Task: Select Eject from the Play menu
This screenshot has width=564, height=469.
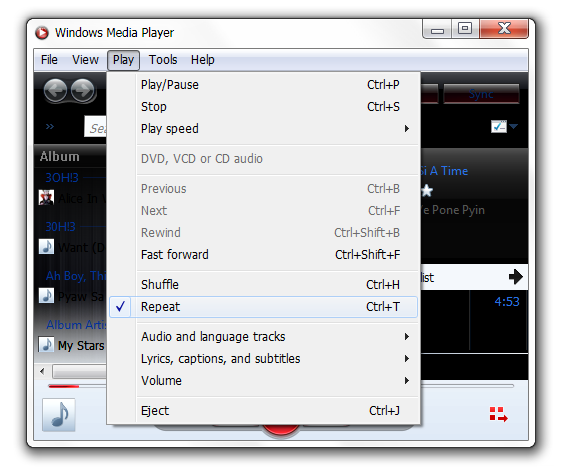Action: (264, 410)
